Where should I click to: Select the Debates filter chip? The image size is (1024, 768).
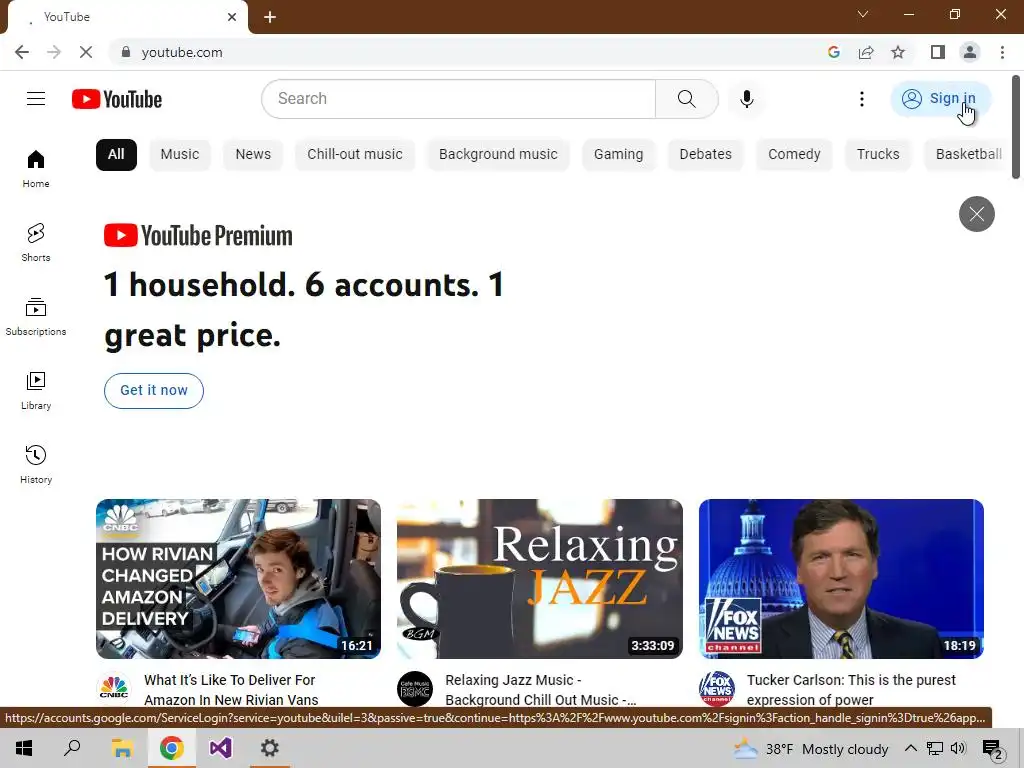coord(705,155)
